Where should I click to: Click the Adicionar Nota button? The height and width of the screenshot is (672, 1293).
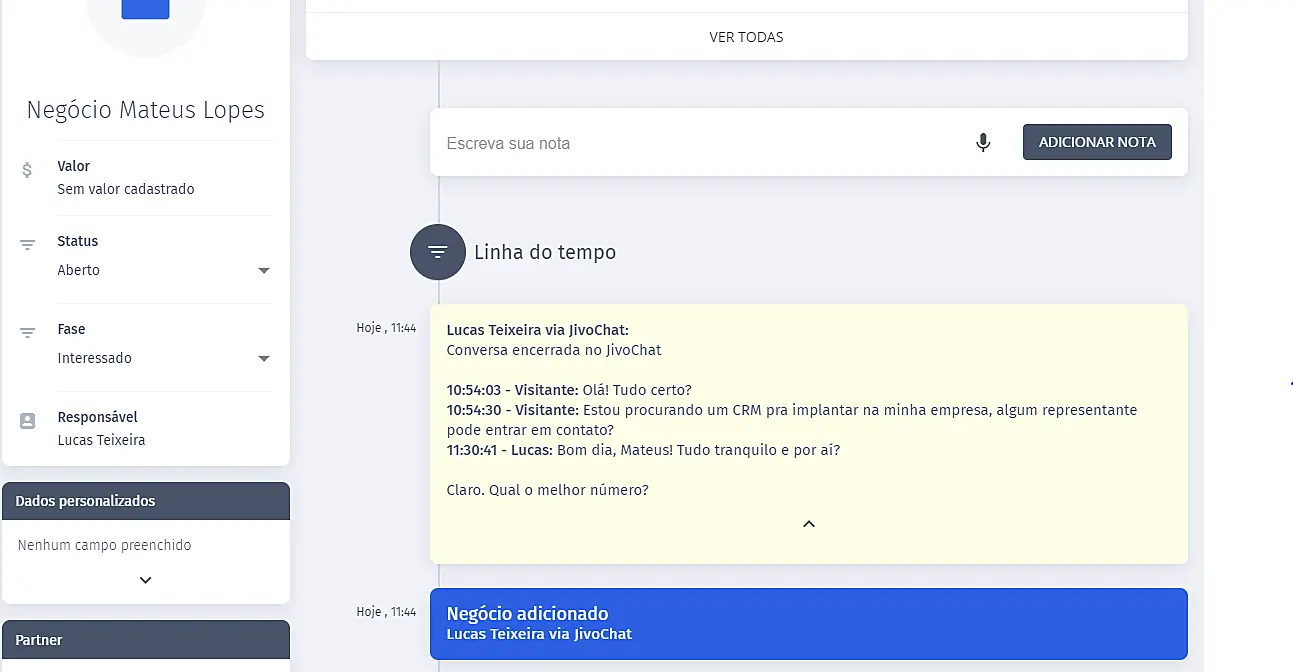click(1097, 142)
